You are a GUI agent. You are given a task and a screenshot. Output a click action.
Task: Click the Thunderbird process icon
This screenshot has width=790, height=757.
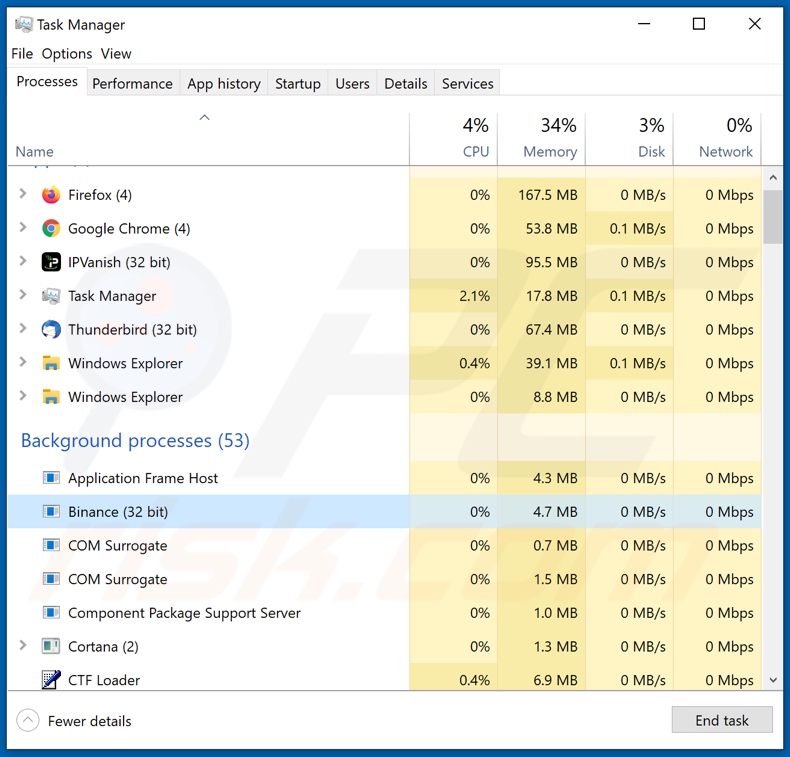pyautogui.click(x=51, y=330)
